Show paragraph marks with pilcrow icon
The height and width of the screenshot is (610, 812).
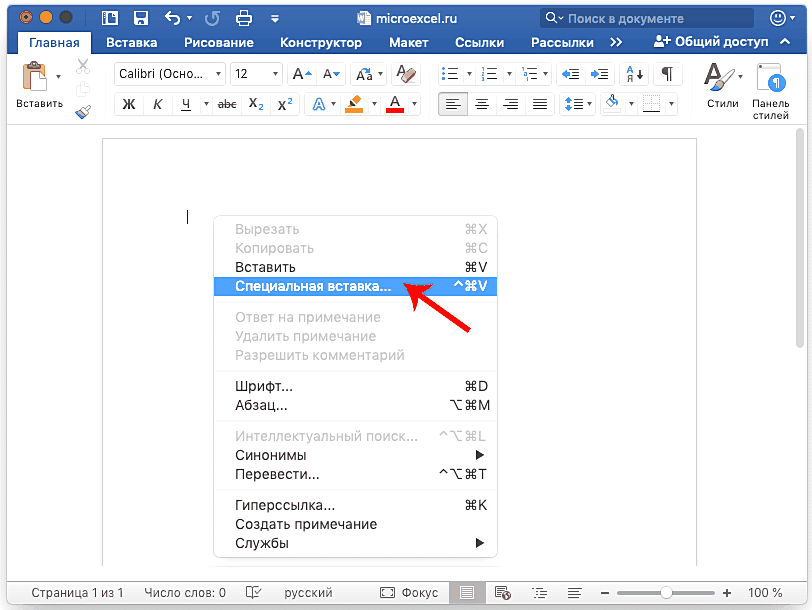(667, 74)
